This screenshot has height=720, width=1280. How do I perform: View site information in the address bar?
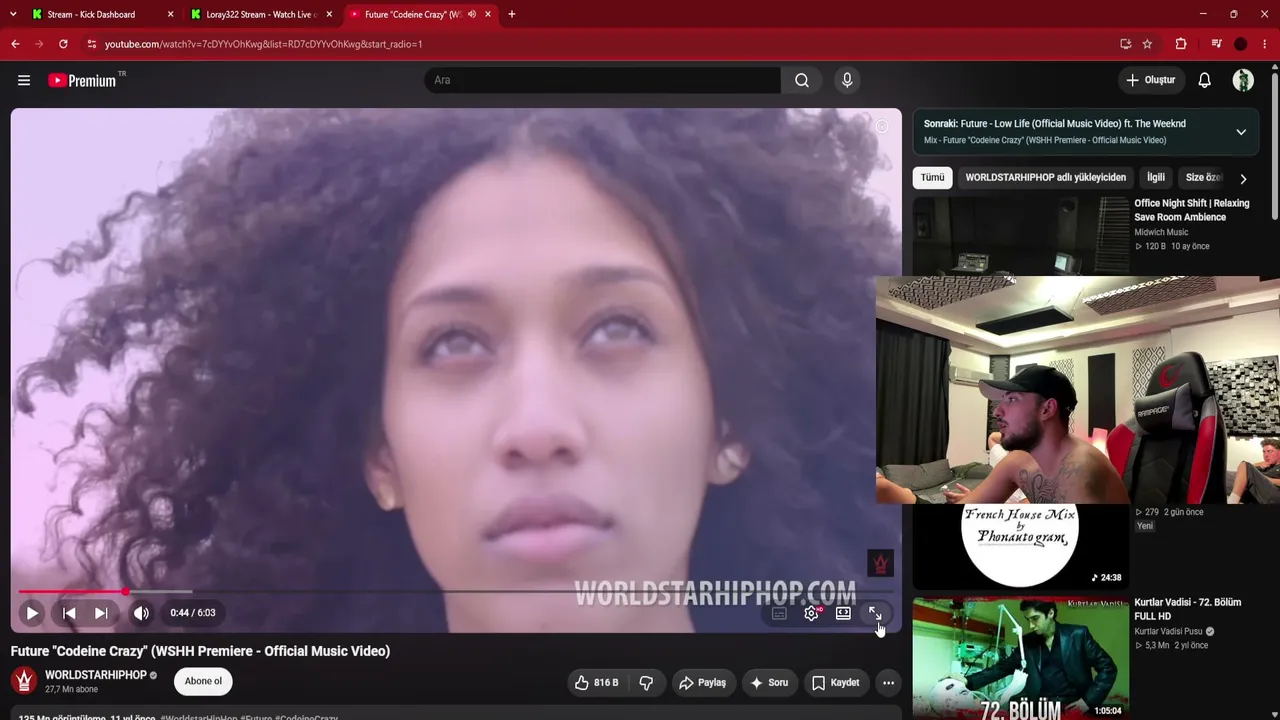click(91, 44)
